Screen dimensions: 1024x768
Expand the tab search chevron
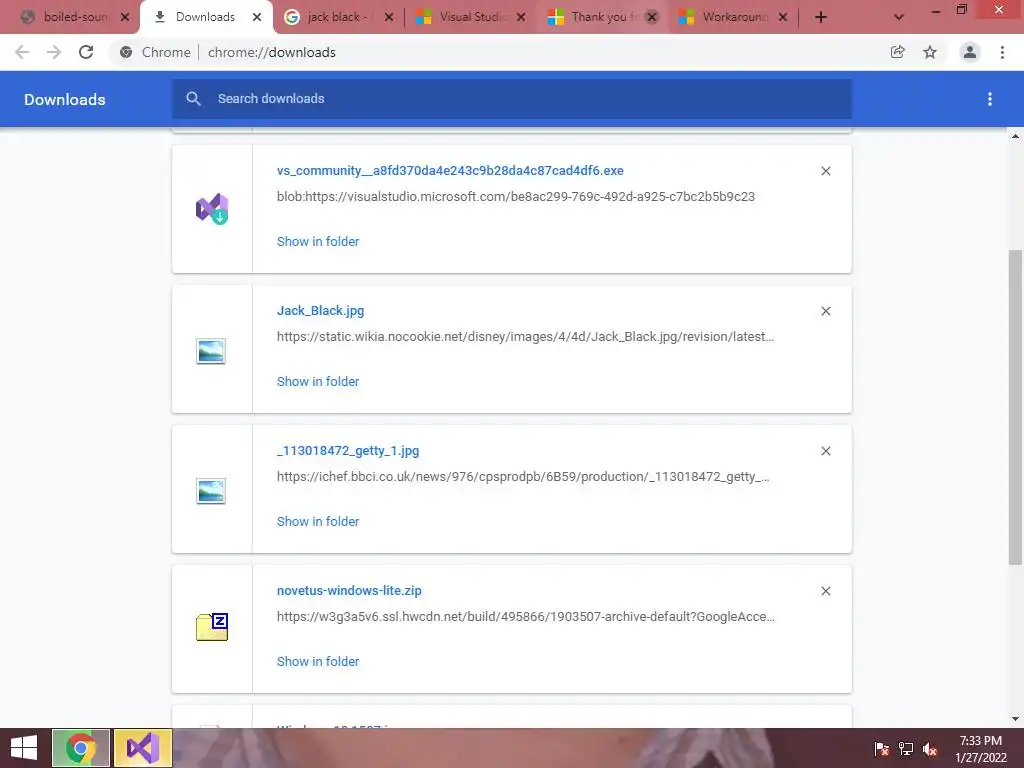[899, 18]
